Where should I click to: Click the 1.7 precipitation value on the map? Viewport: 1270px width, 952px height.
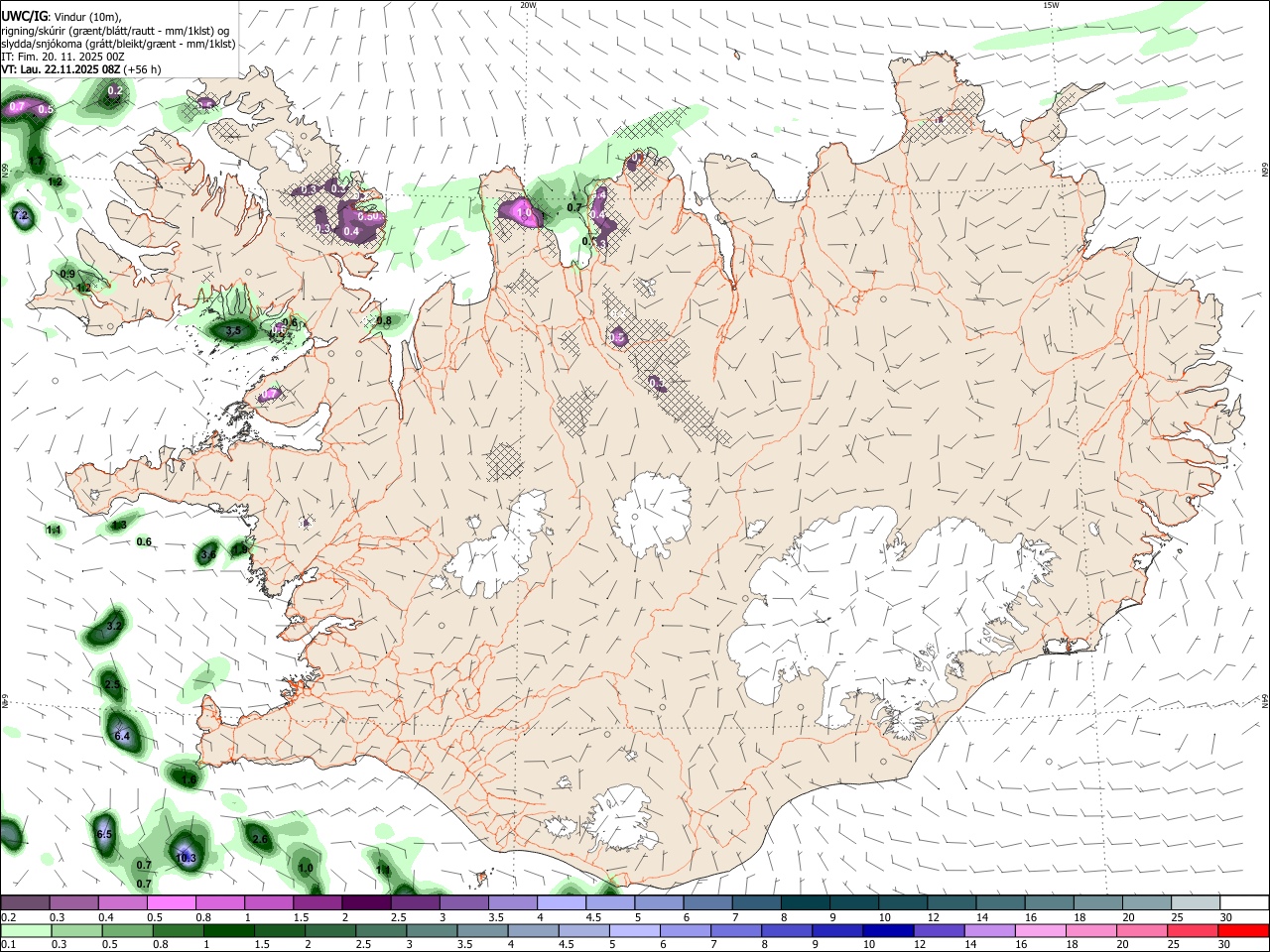click(x=37, y=161)
